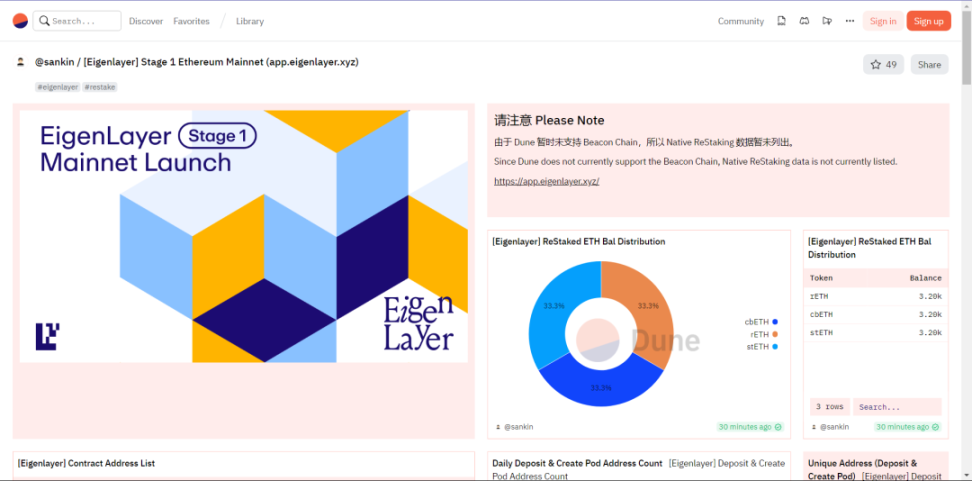Image resolution: width=972 pixels, height=481 pixels.
Task: Go to the Library tab
Action: coord(250,21)
